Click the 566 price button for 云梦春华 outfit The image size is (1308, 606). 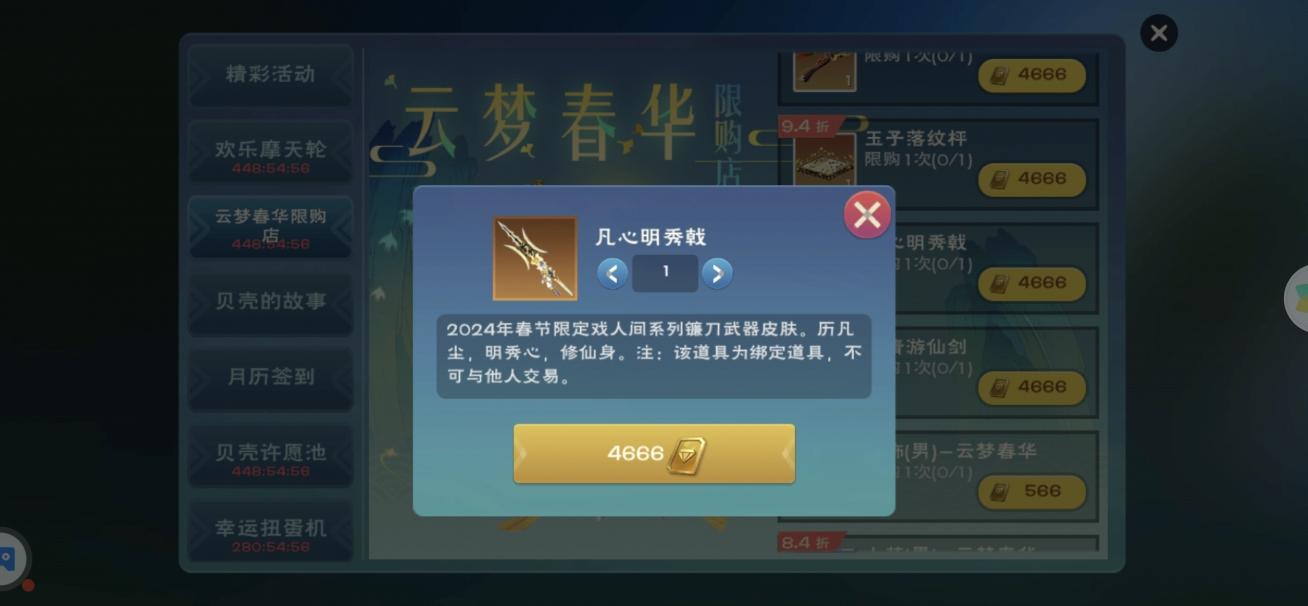pos(1032,491)
